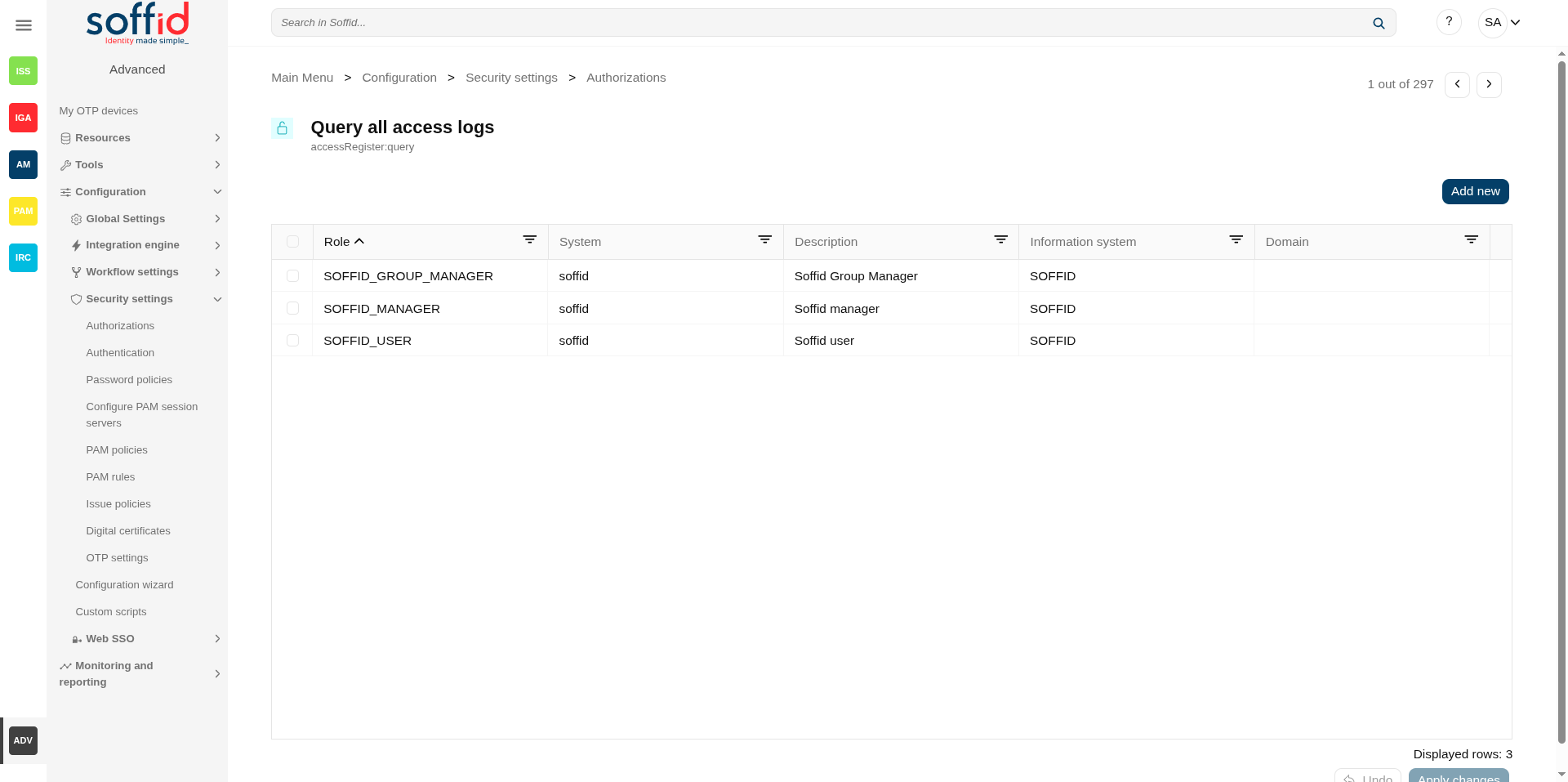This screenshot has width=1568, height=782.
Task: Click the Workflow settings branch icon
Action: 76,272
